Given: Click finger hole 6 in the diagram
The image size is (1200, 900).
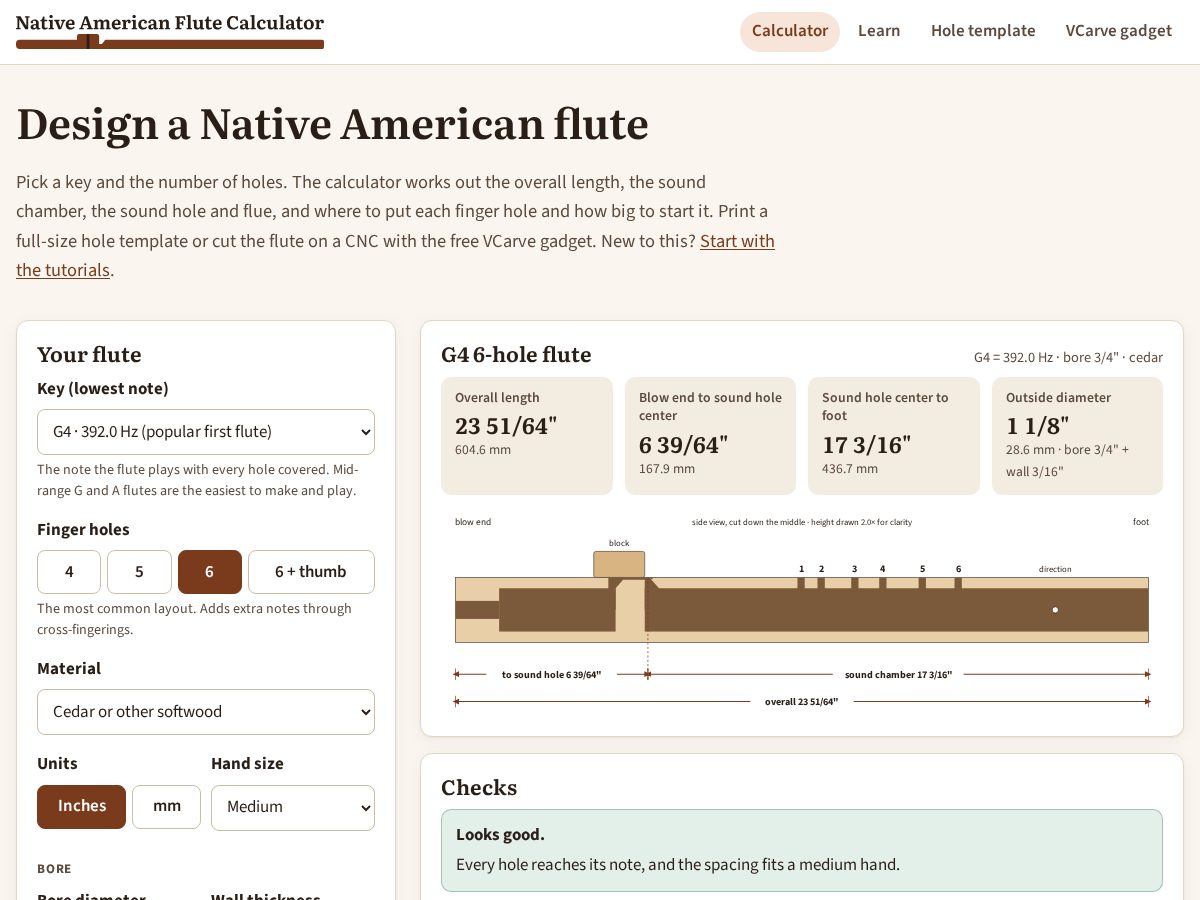Looking at the screenshot, I should (958, 583).
